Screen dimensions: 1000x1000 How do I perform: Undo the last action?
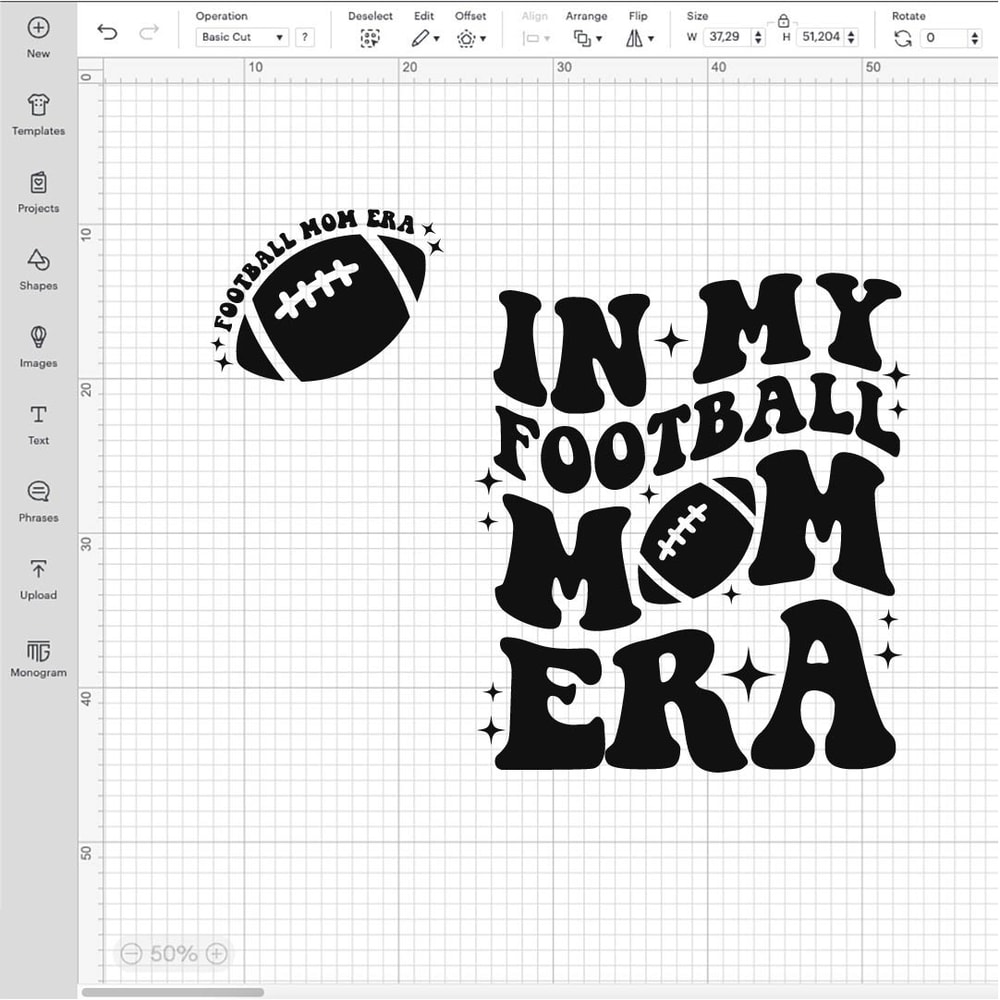pyautogui.click(x=108, y=33)
